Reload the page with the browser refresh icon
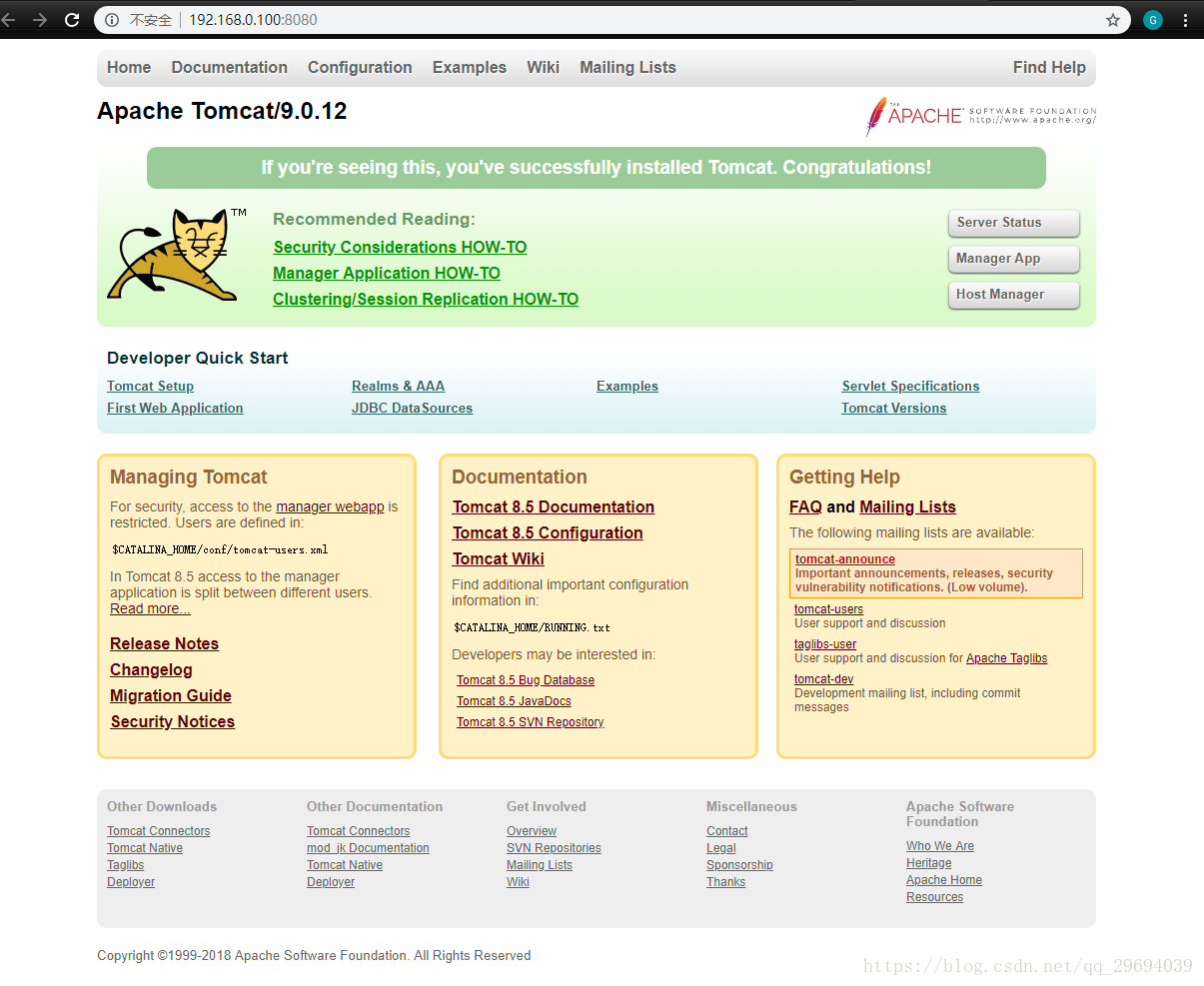The image size is (1204, 986). coord(72,20)
